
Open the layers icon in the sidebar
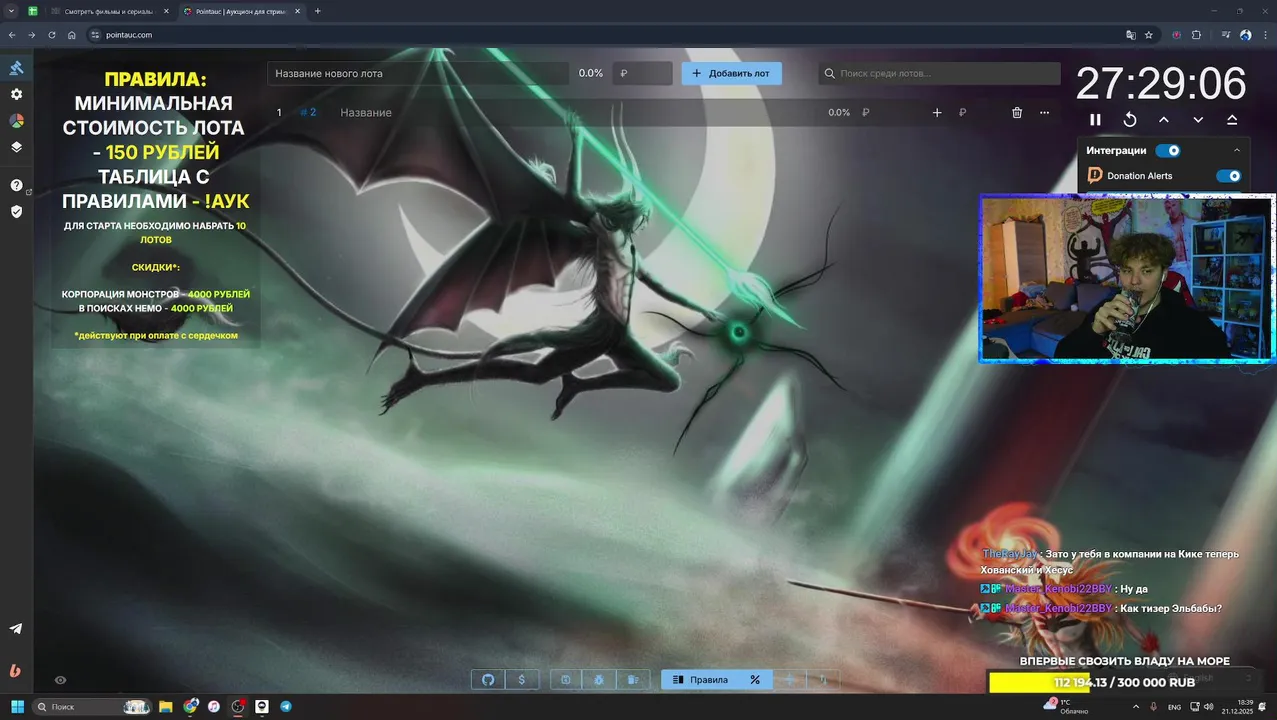(16, 146)
